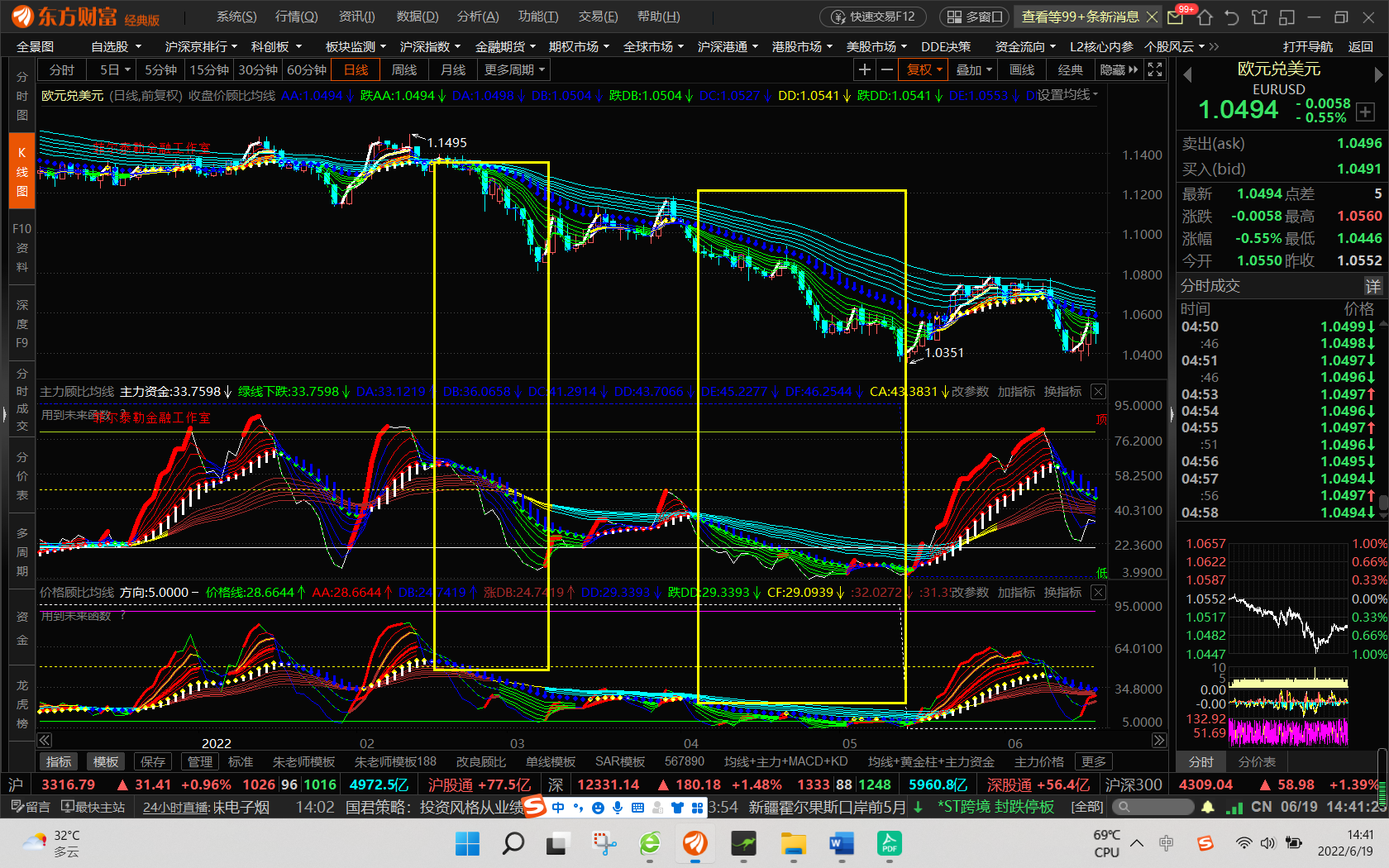Toggle 隐藏 to hide the side panel
This screenshot has height=868, width=1389.
(x=1119, y=70)
